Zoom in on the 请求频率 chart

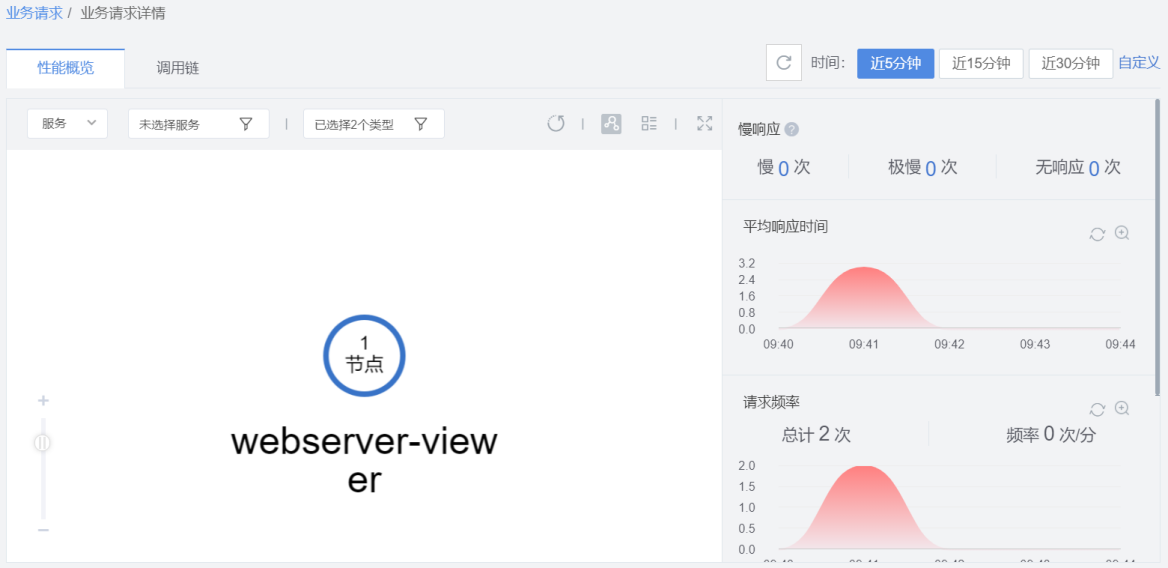(x=1122, y=408)
